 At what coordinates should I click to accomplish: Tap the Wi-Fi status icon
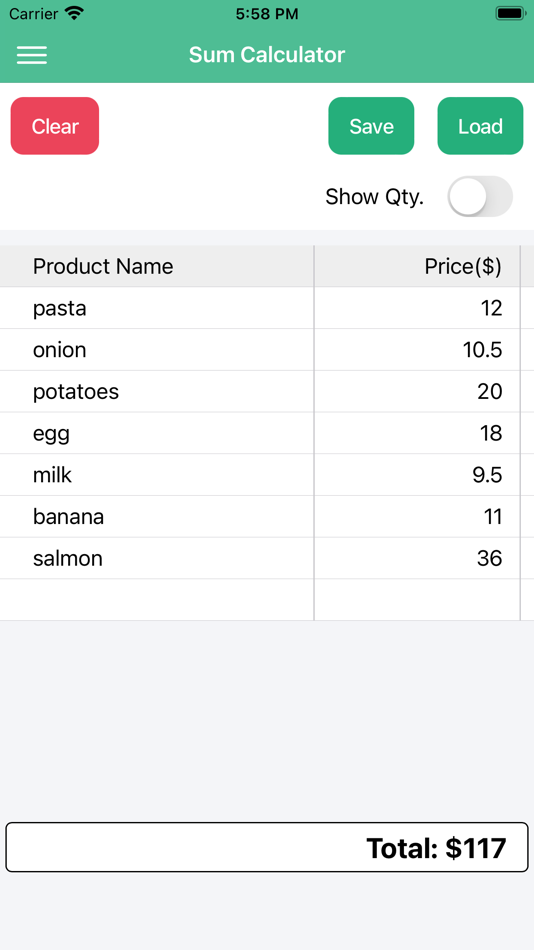click(75, 13)
